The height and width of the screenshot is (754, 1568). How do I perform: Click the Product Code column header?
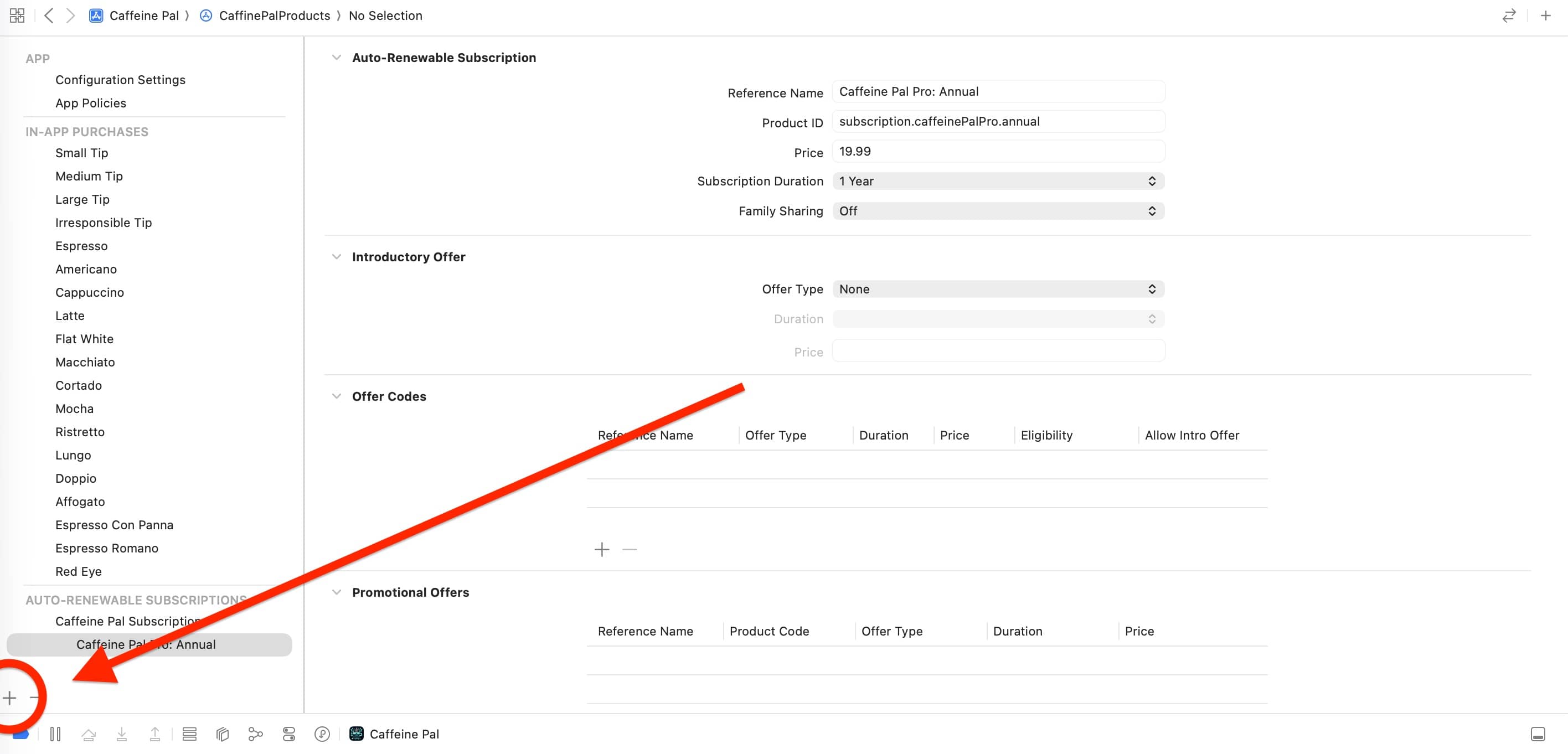point(770,631)
